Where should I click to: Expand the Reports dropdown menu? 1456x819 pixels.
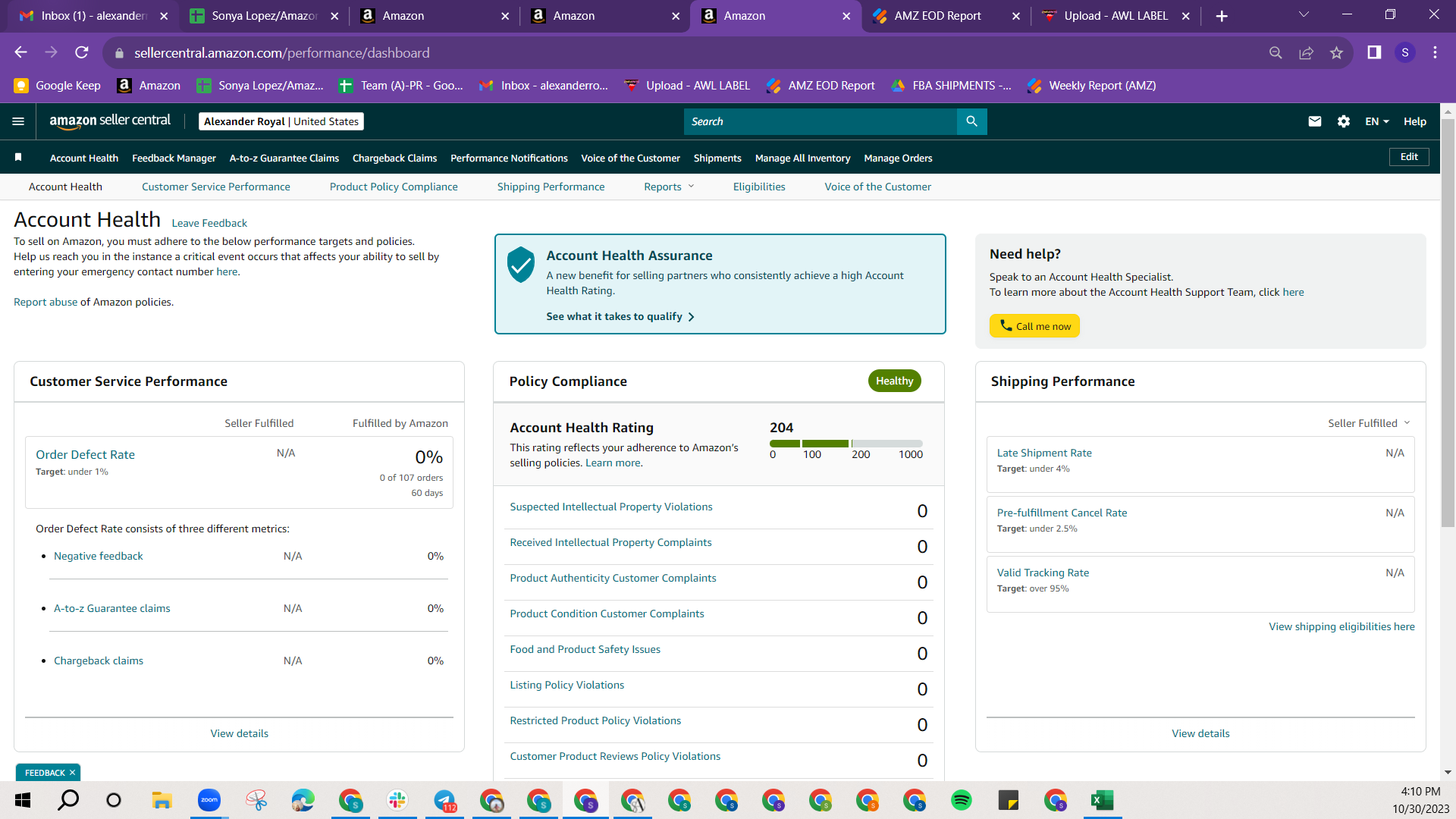coord(669,187)
